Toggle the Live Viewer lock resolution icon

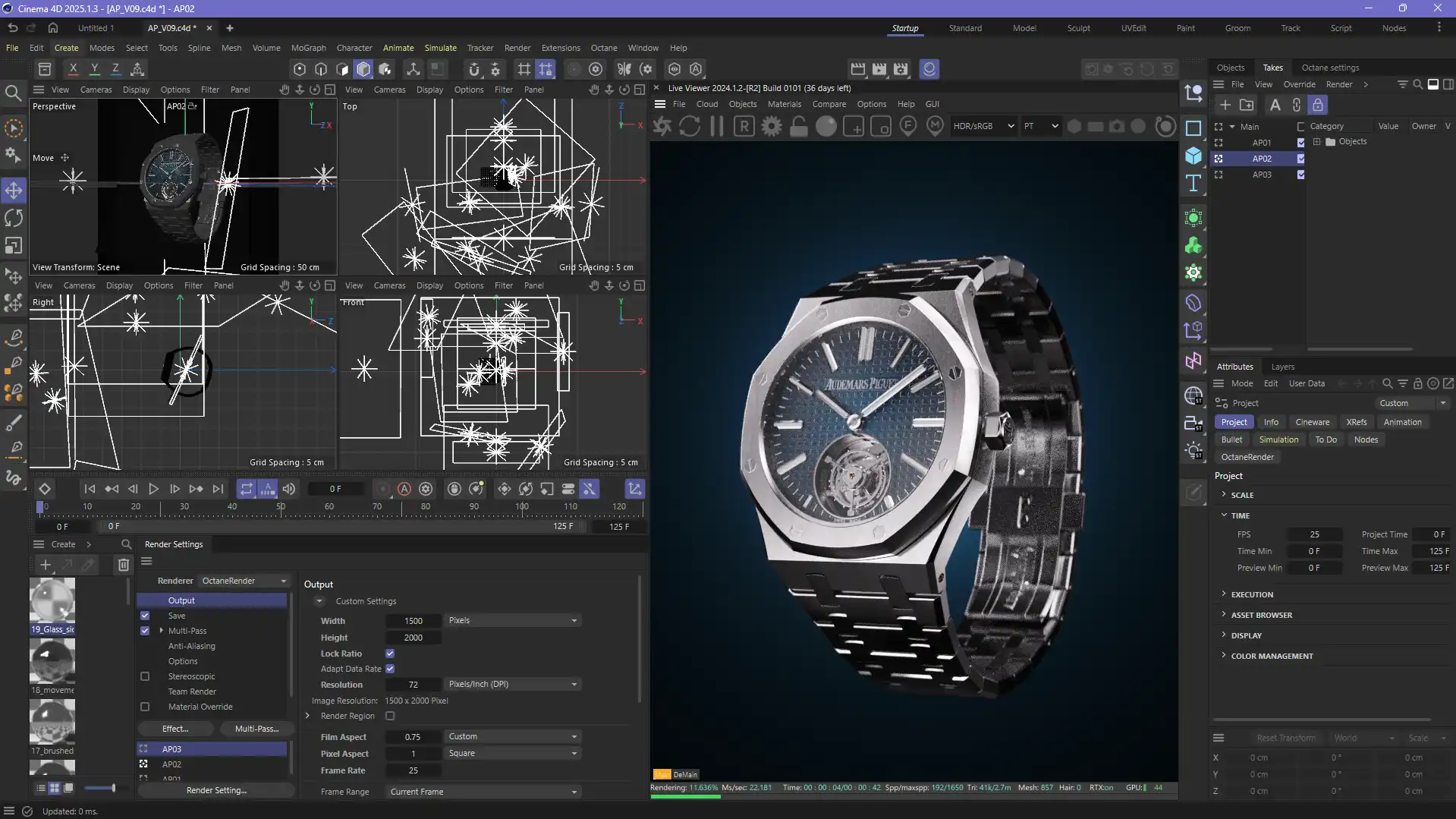pyautogui.click(x=799, y=127)
